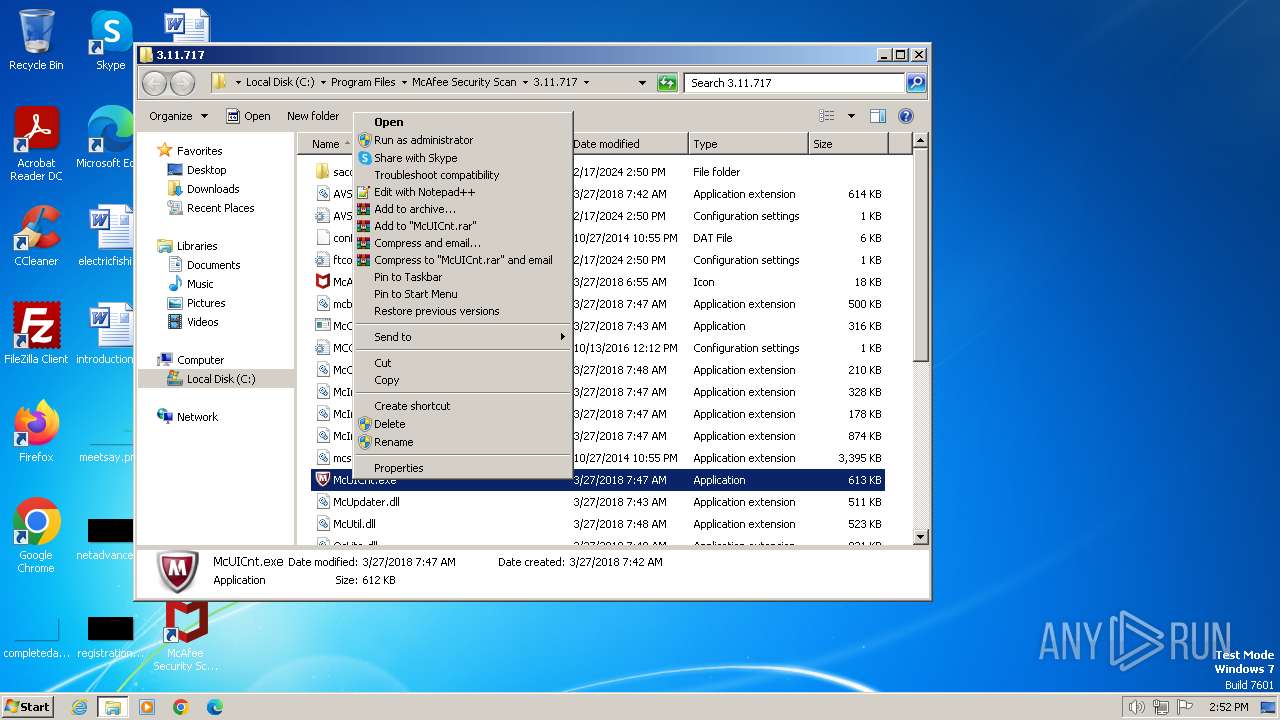Select Create shortcut

464,406
